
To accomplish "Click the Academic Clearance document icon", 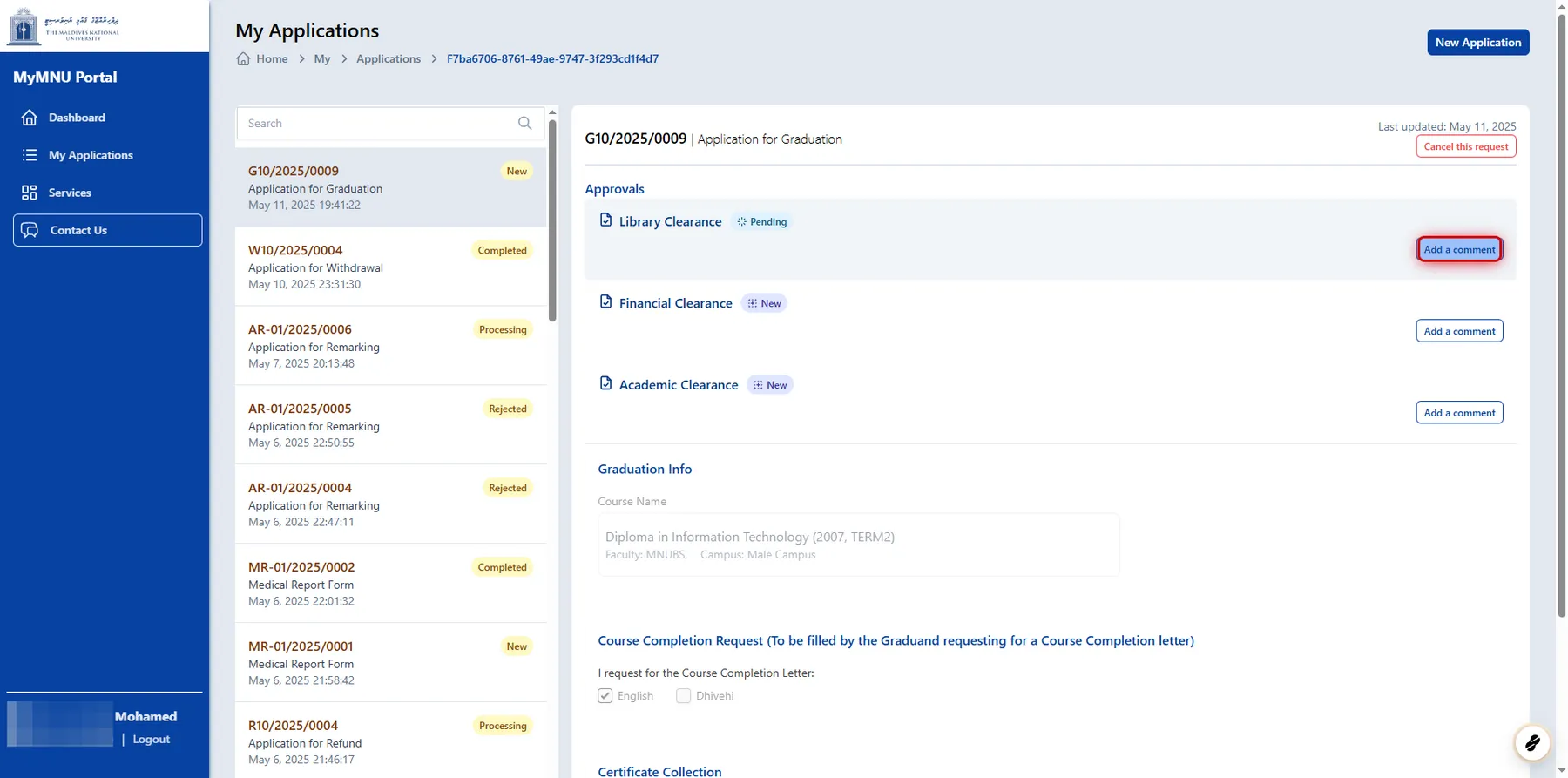I will [605, 383].
